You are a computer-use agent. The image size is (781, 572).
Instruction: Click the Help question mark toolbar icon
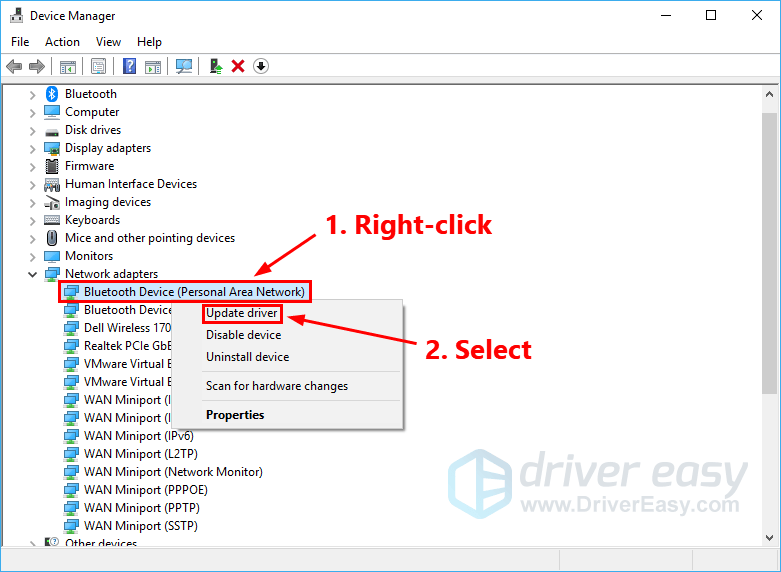[129, 66]
